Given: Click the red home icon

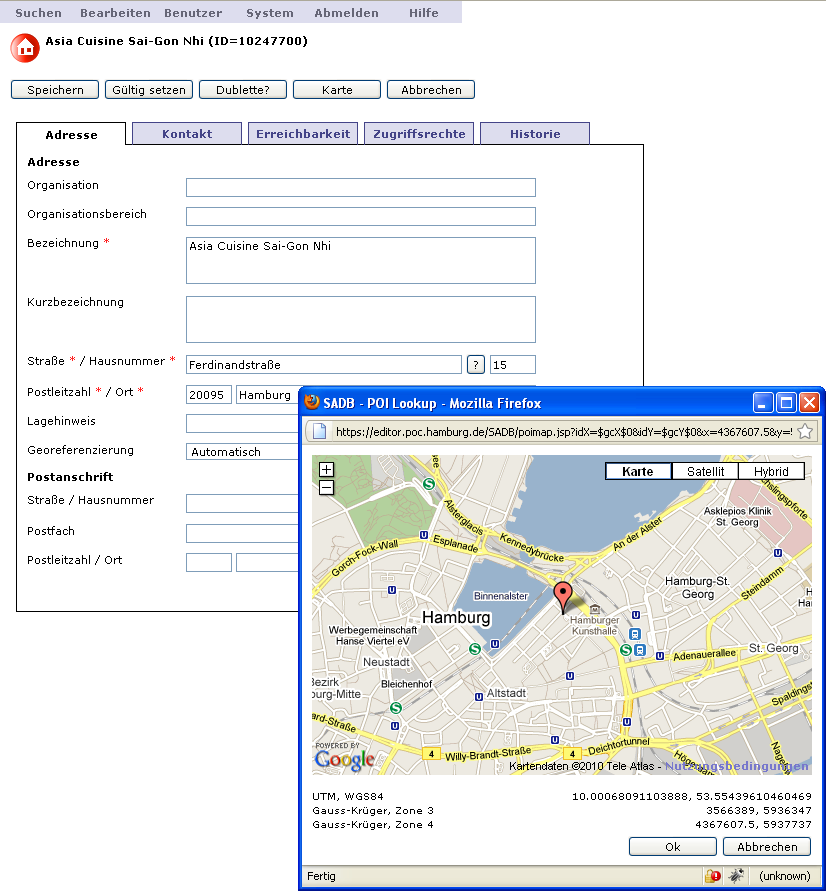Looking at the screenshot, I should 25,48.
